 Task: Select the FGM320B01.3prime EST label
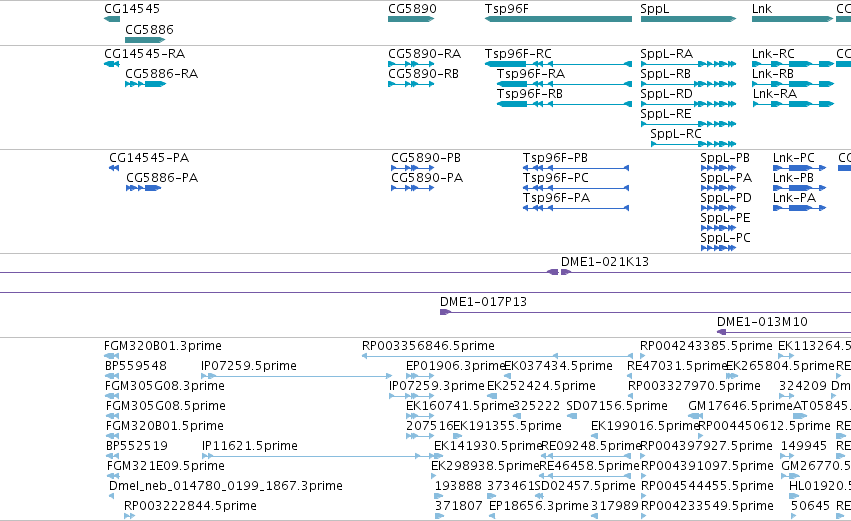pyautogui.click(x=163, y=346)
